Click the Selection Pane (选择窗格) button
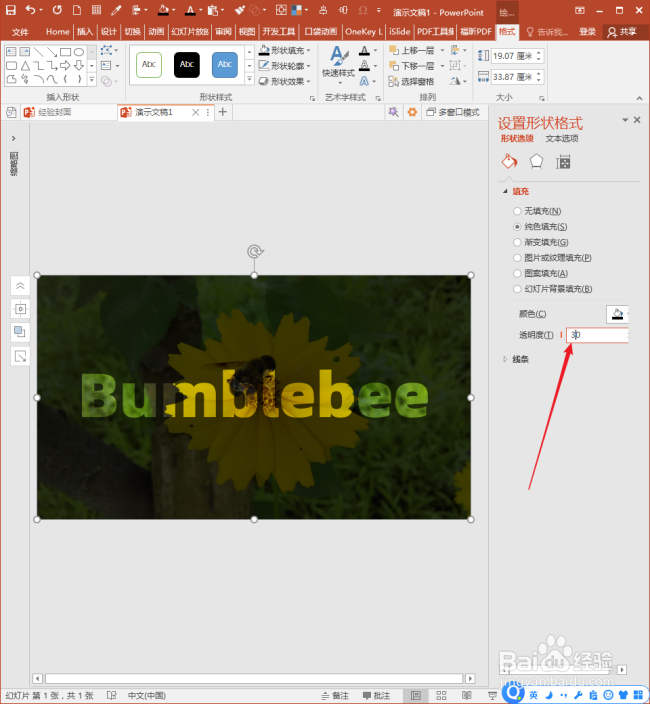This screenshot has height=704, width=650. pyautogui.click(x=412, y=81)
